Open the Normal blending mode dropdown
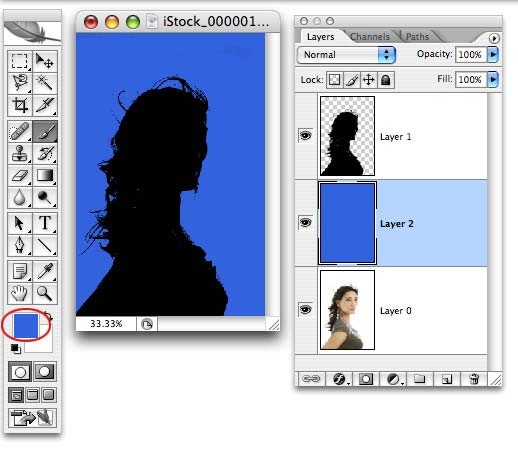The height and width of the screenshot is (459, 518). pyautogui.click(x=346, y=55)
